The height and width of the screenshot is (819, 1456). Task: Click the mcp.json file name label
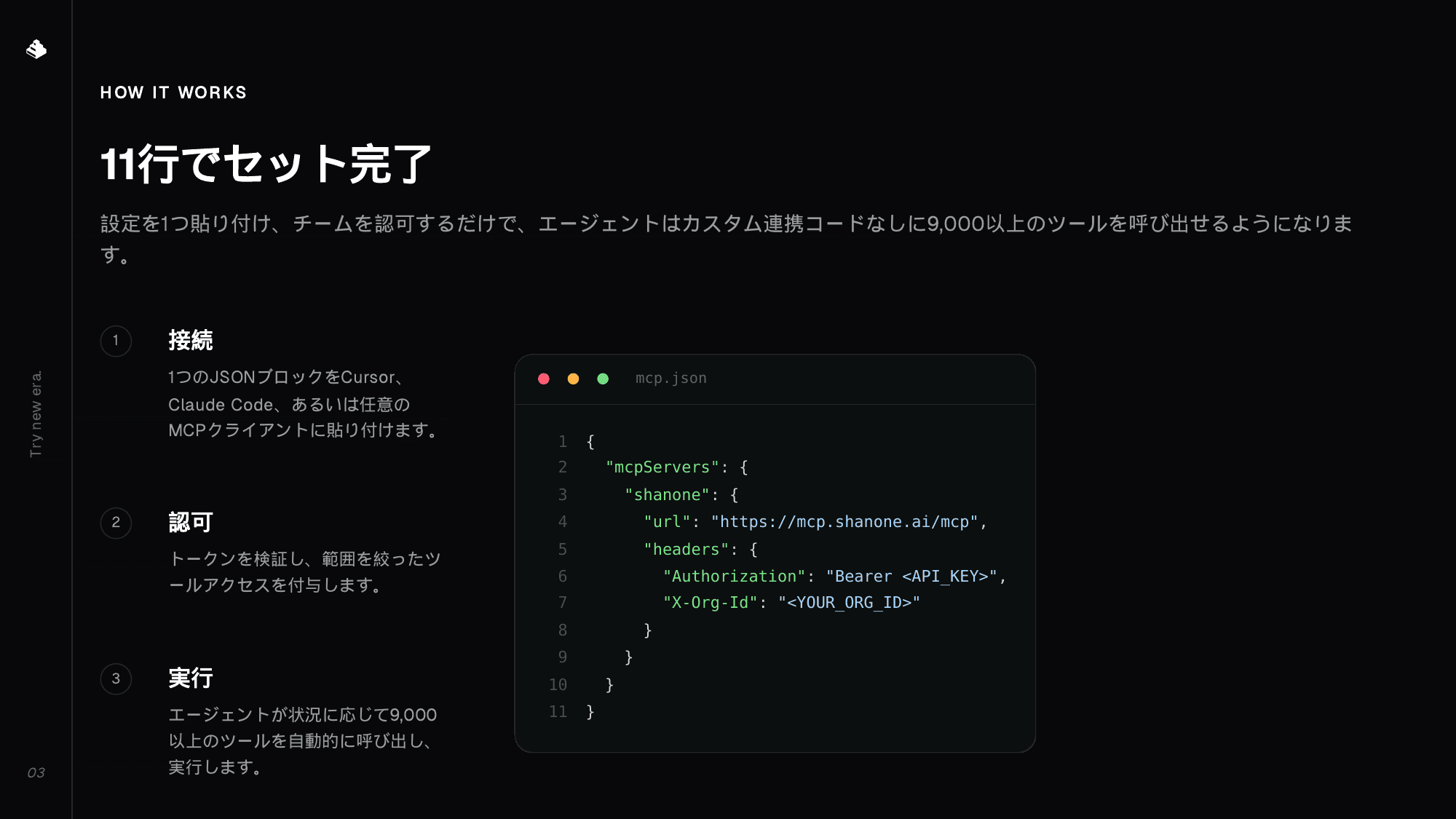[671, 379]
